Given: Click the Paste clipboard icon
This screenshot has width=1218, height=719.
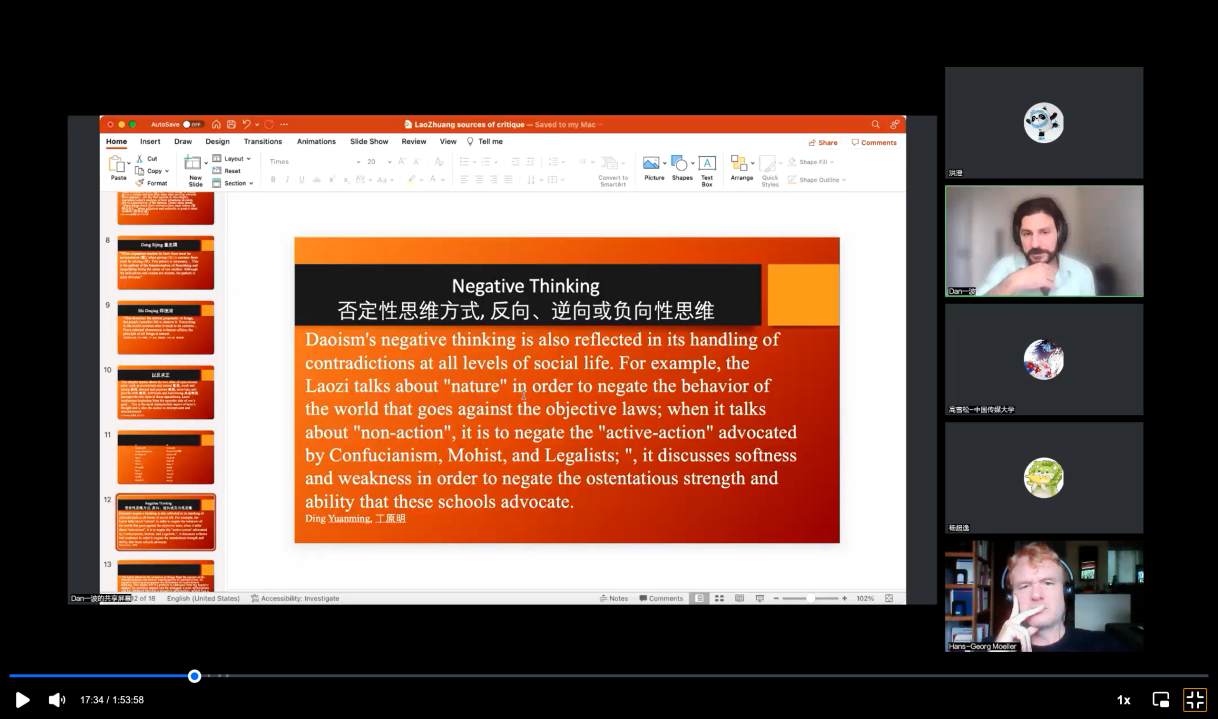Looking at the screenshot, I should [117, 164].
